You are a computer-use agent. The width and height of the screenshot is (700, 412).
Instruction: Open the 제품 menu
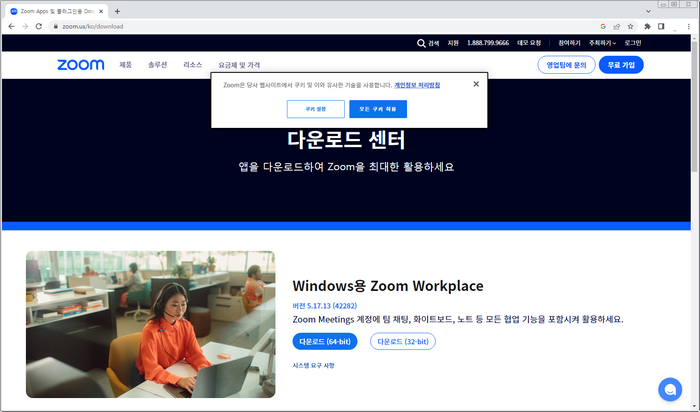(x=125, y=65)
